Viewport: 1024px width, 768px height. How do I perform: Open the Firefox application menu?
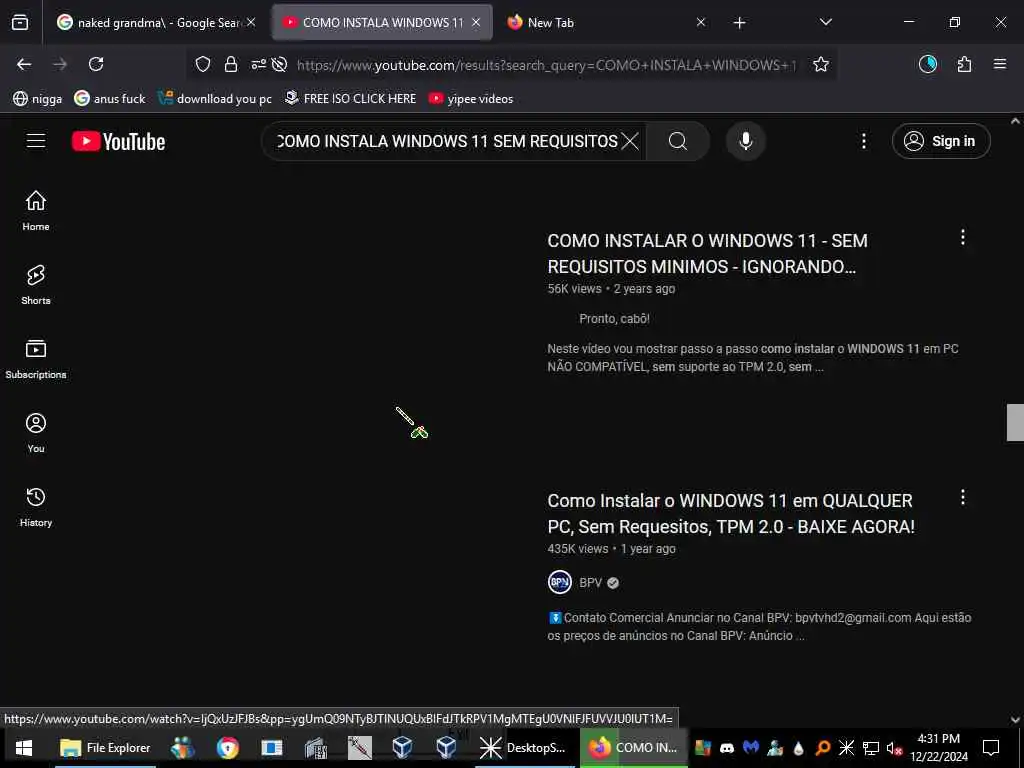pyautogui.click(x=999, y=64)
